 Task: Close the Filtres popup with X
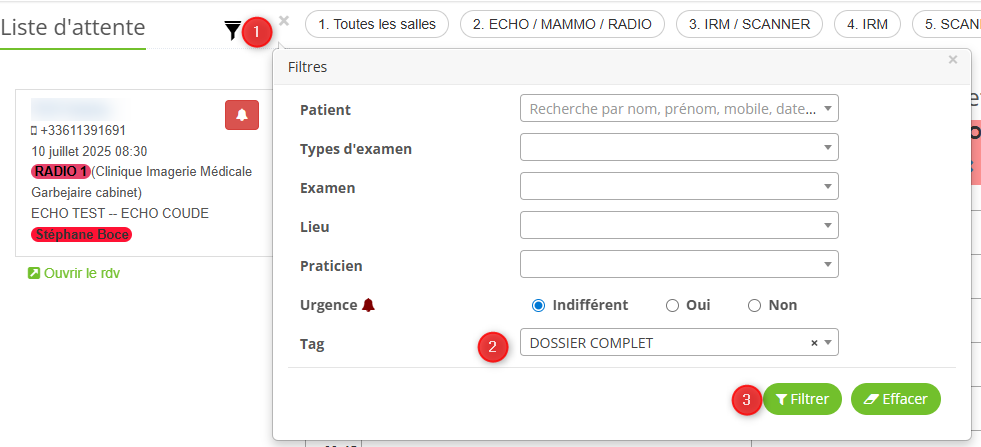click(953, 60)
